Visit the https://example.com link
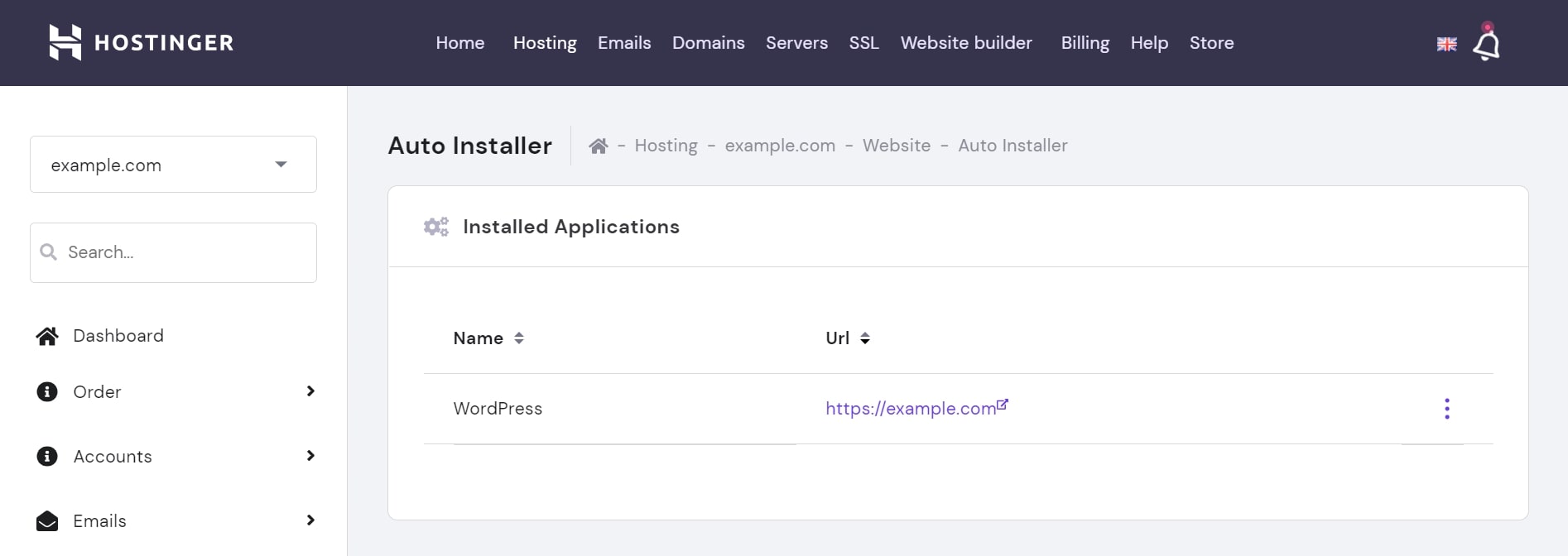The image size is (1568, 556). [911, 409]
